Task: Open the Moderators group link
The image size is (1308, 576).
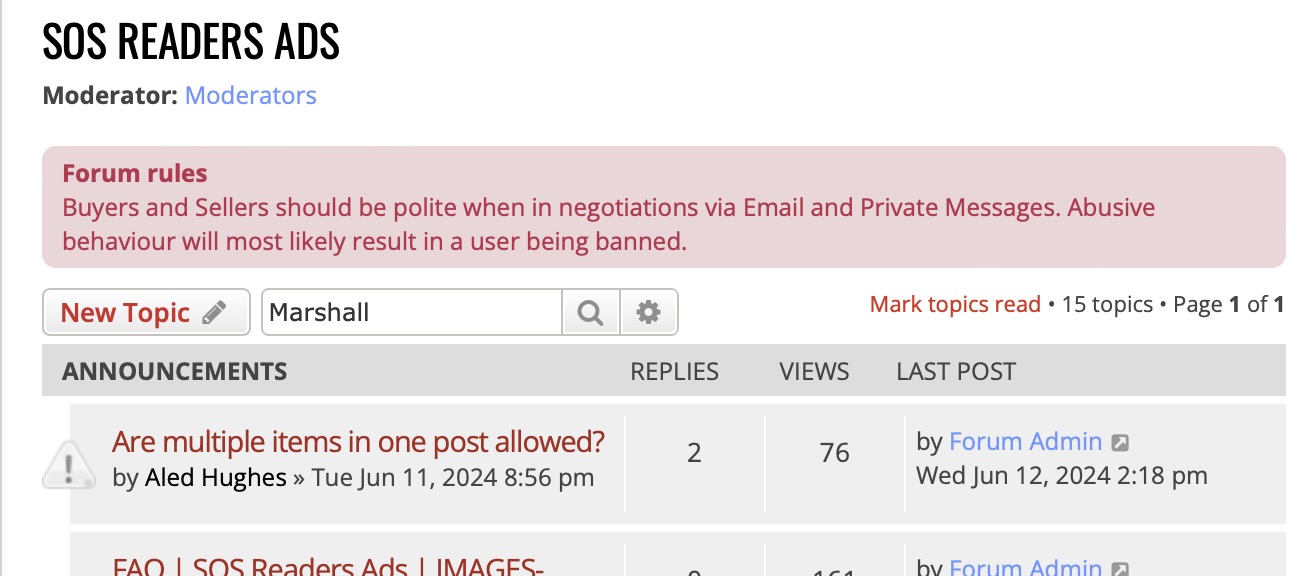Action: (250, 96)
